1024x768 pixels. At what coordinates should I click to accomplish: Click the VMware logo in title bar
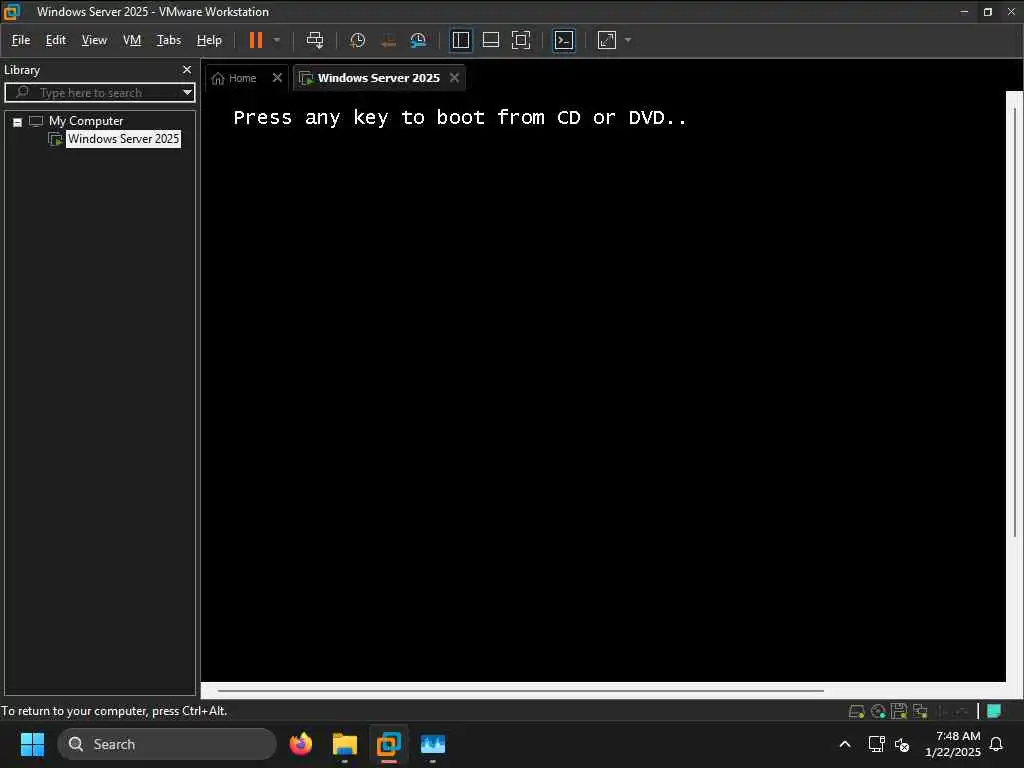pyautogui.click(x=12, y=12)
